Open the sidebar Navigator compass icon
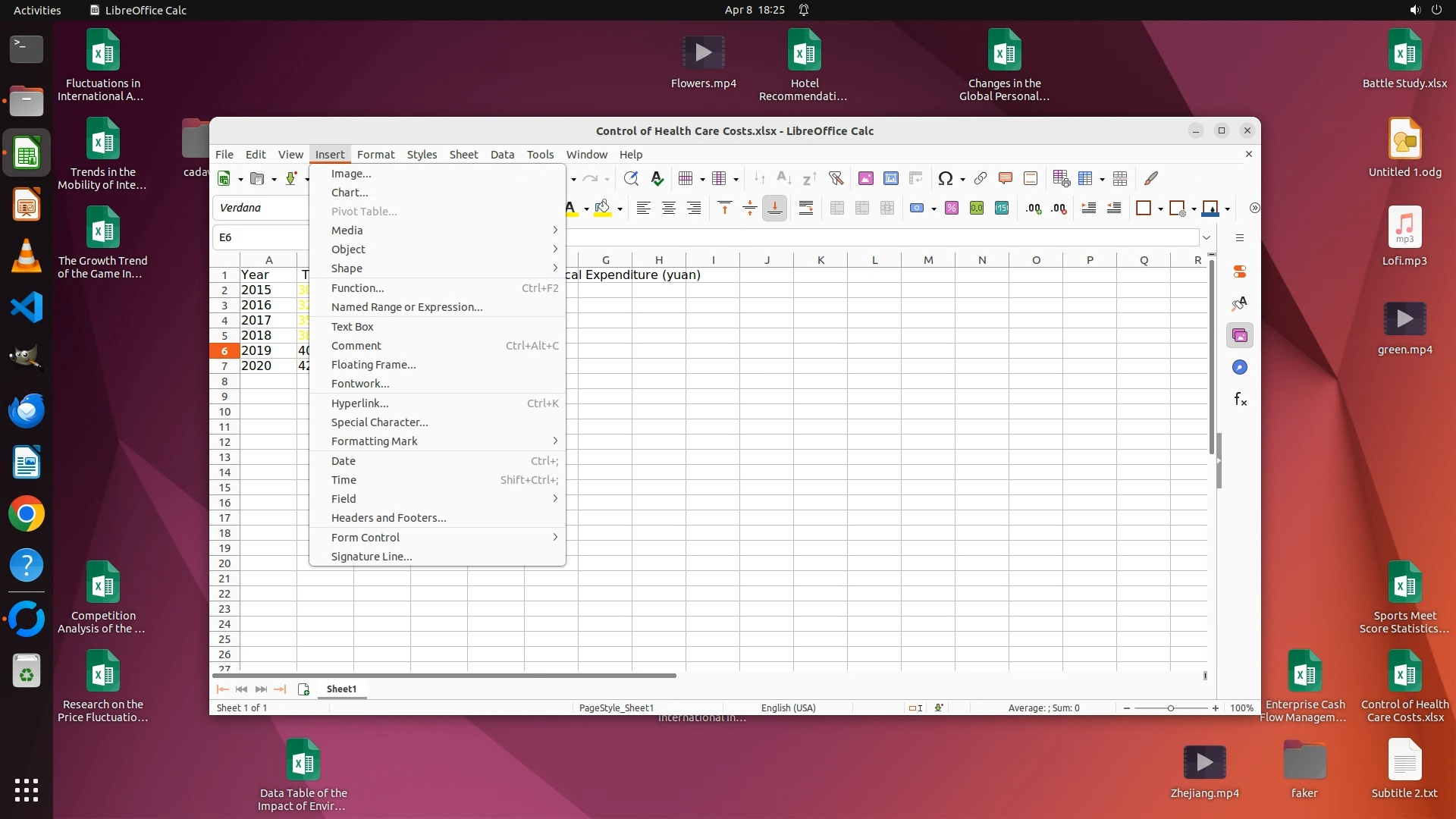 pos(1240,368)
